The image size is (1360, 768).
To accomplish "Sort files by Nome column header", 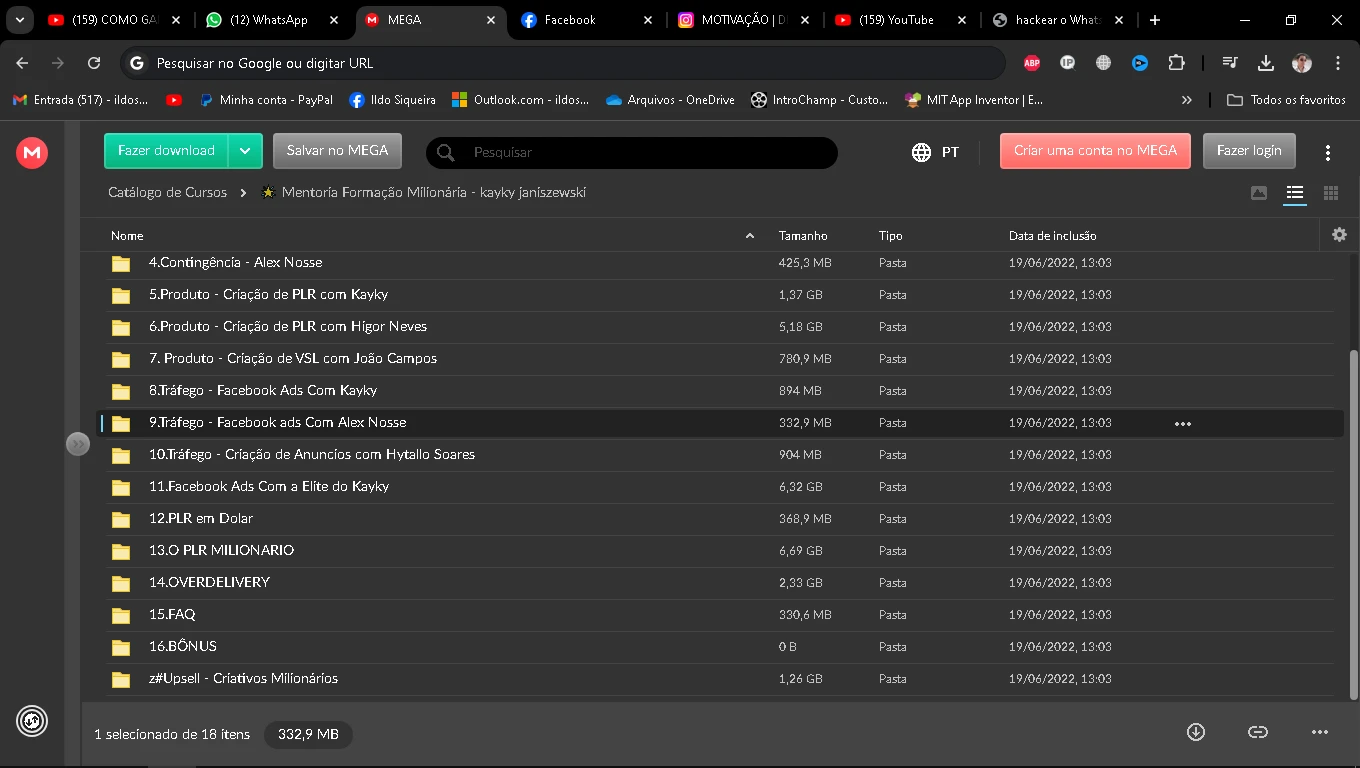I will point(127,236).
